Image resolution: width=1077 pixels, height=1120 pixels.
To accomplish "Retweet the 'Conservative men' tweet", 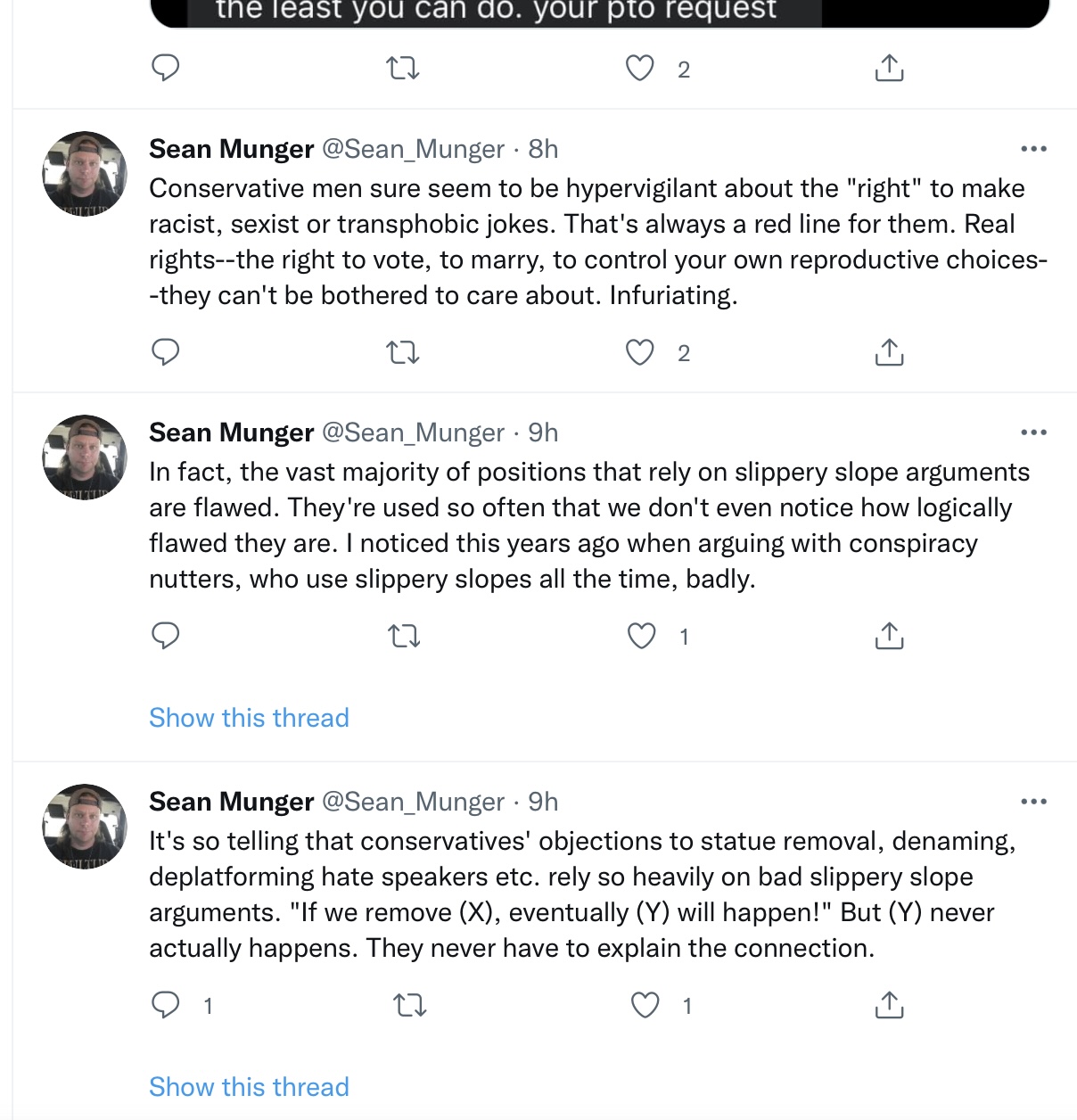I will point(403,353).
